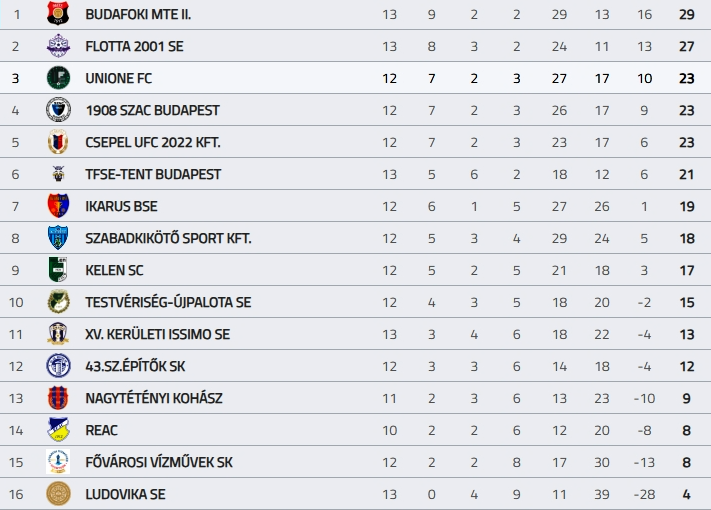The height and width of the screenshot is (510, 711).
Task: Click the Flotta 2001 SE team name
Action: (x=135, y=46)
